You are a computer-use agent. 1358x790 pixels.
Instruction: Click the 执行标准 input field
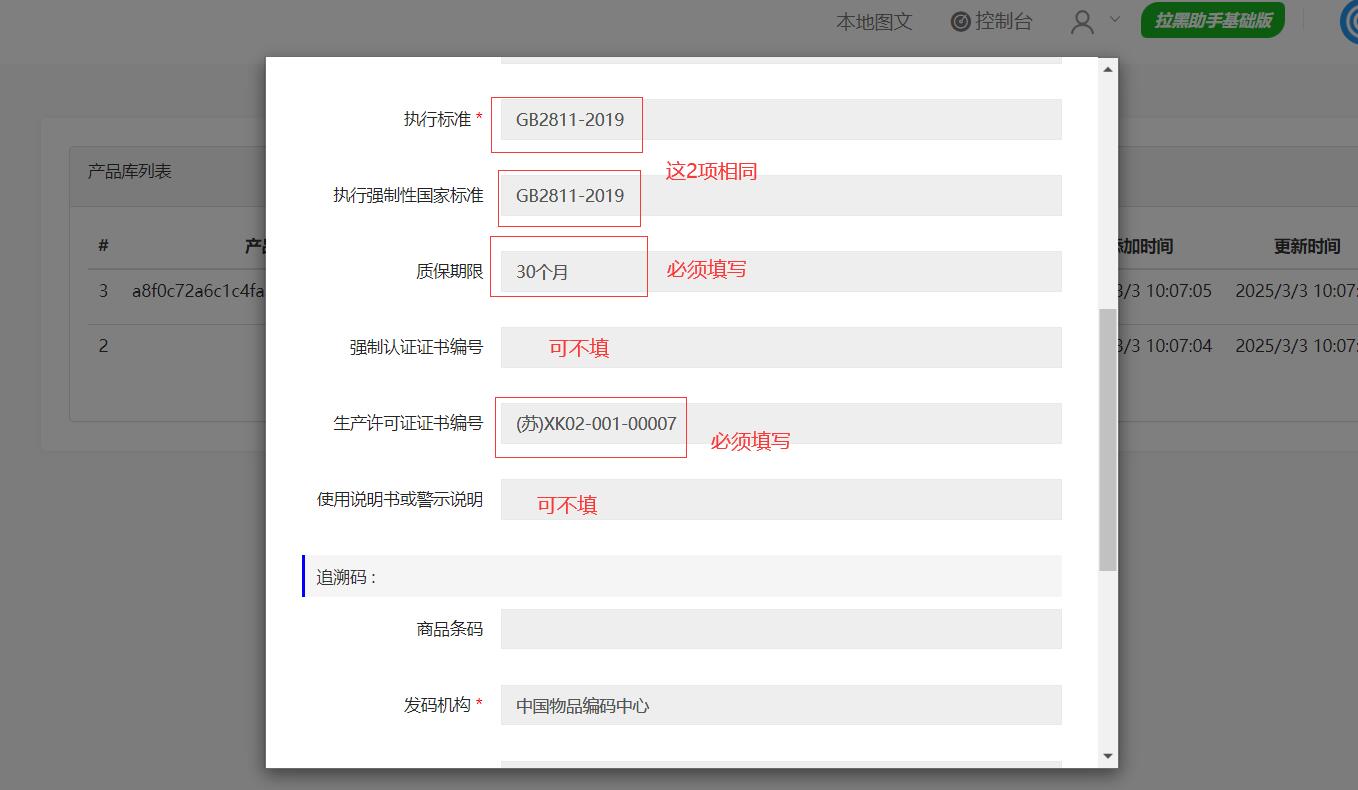pyautogui.click(x=781, y=119)
